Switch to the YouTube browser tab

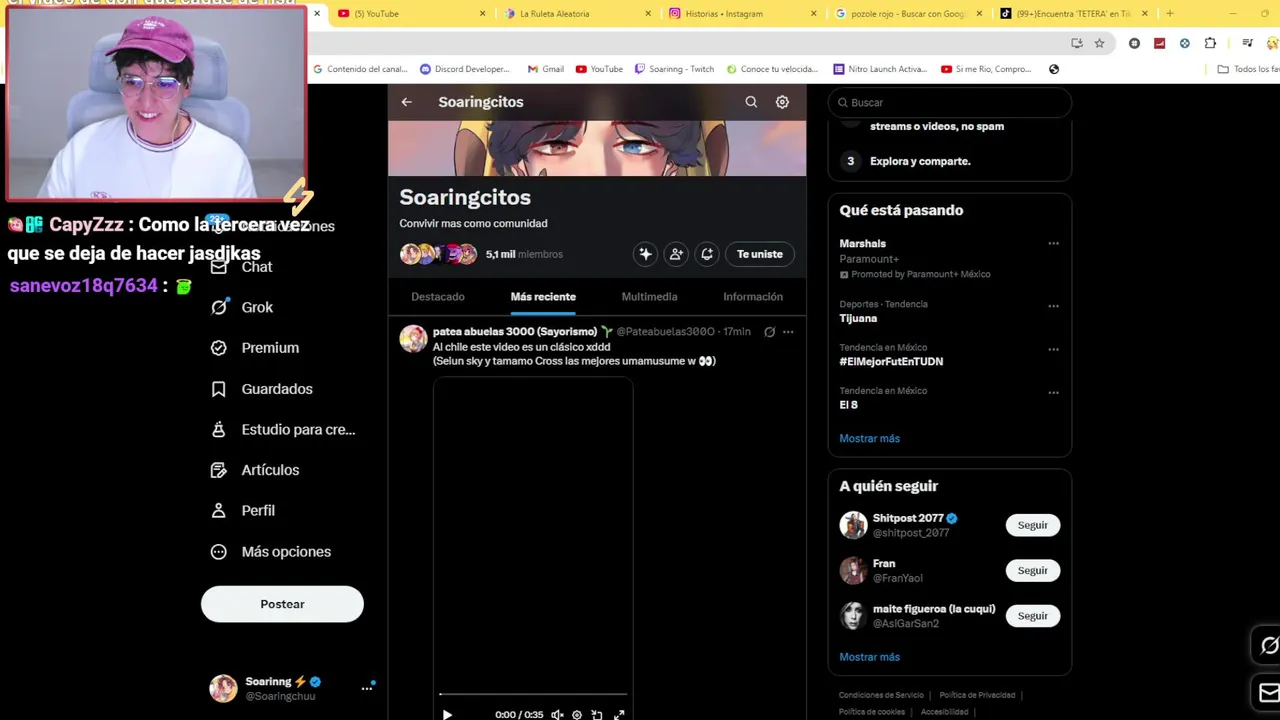pos(412,14)
